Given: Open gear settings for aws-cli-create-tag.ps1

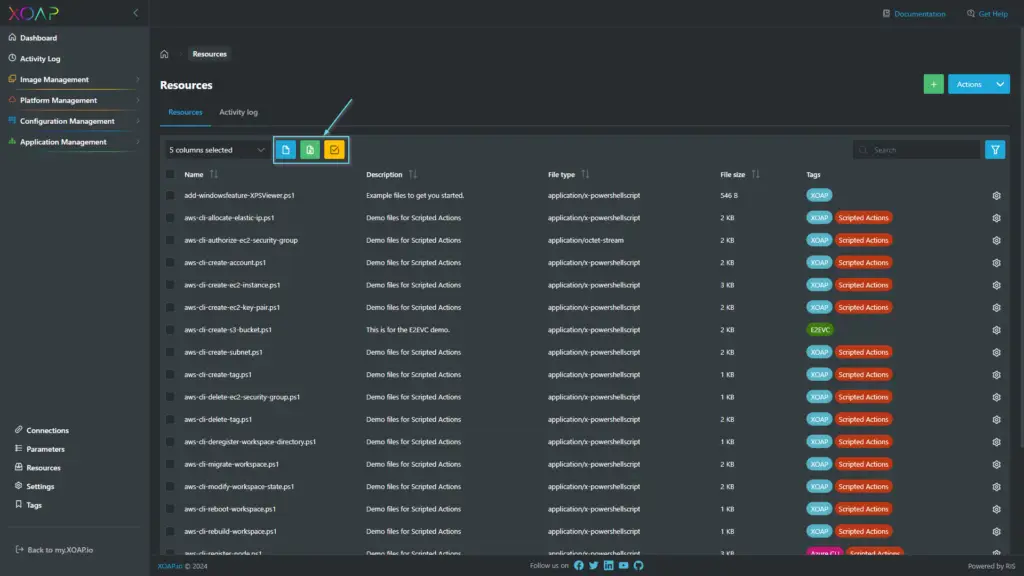Looking at the screenshot, I should click(x=996, y=375).
